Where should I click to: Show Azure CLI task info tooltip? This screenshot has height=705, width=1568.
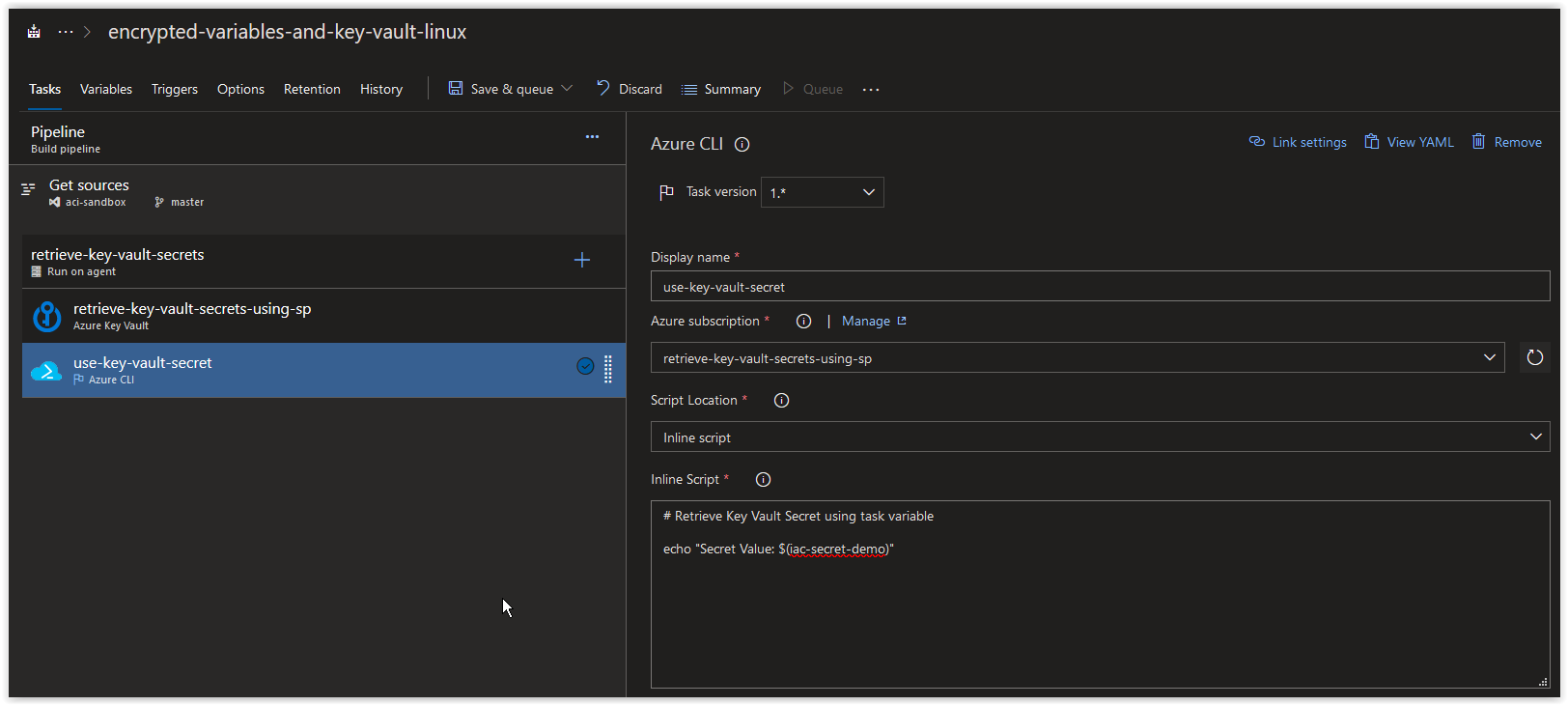click(742, 145)
